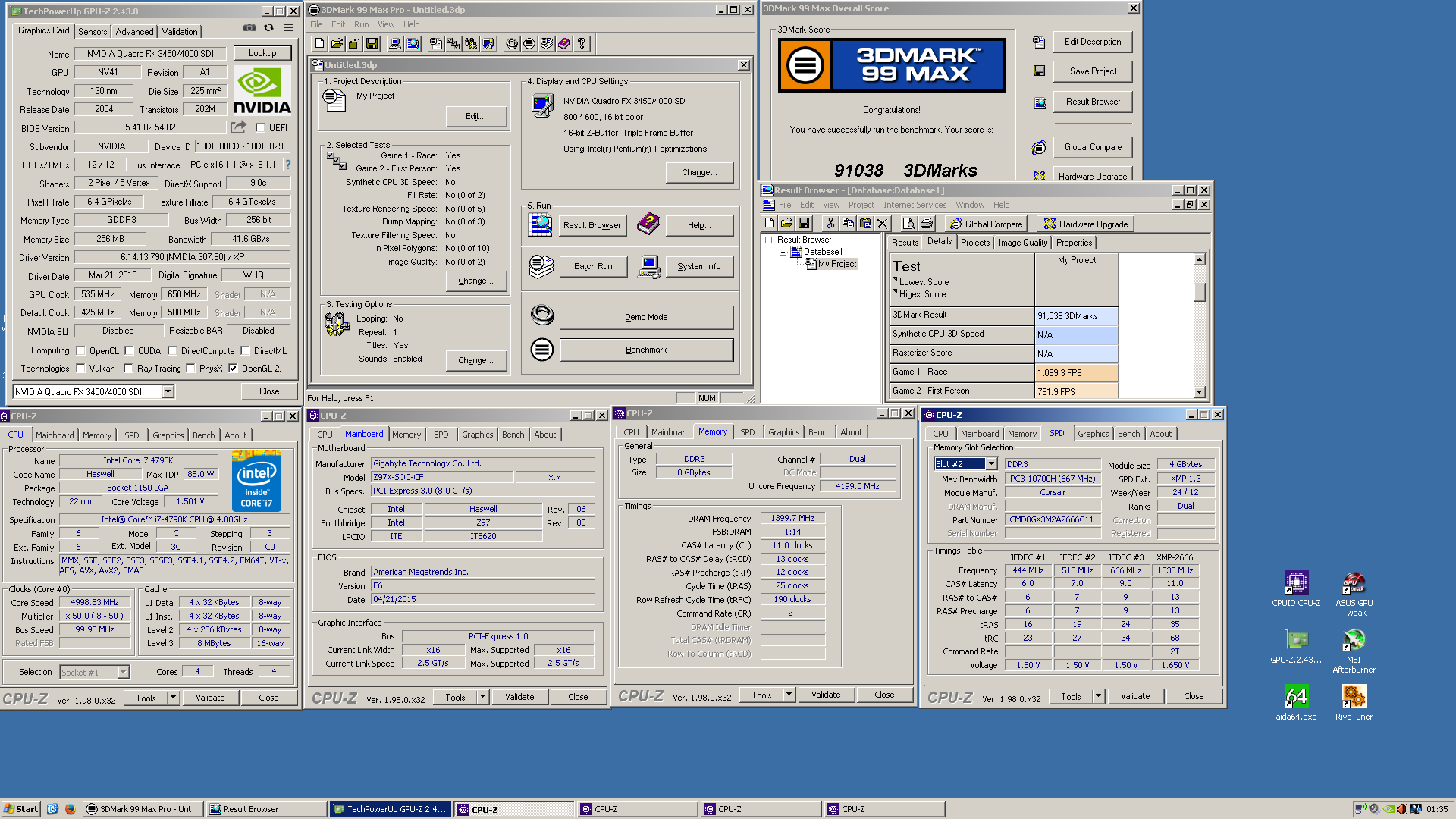Viewport: 1456px width, 819px height.
Task: Toggle the OpenGL 2.1 checkbox
Action: [233, 369]
